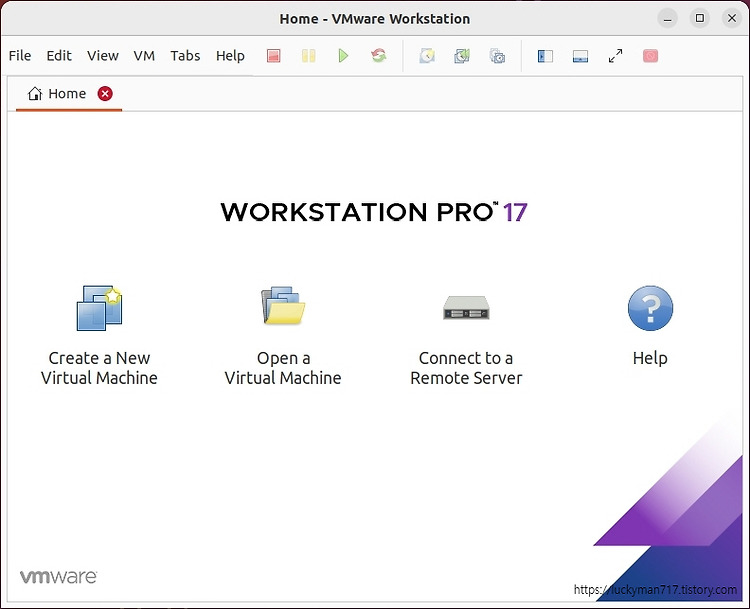Screen dimensions: 750x609
Task: Click the Revert to Snapshot toolbar icon
Action: point(462,56)
